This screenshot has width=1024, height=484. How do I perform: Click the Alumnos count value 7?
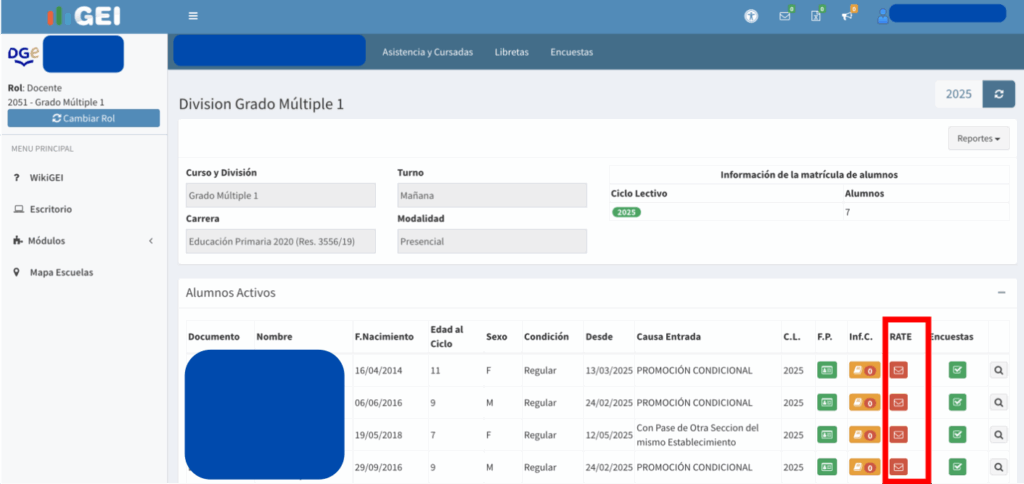pyautogui.click(x=847, y=213)
